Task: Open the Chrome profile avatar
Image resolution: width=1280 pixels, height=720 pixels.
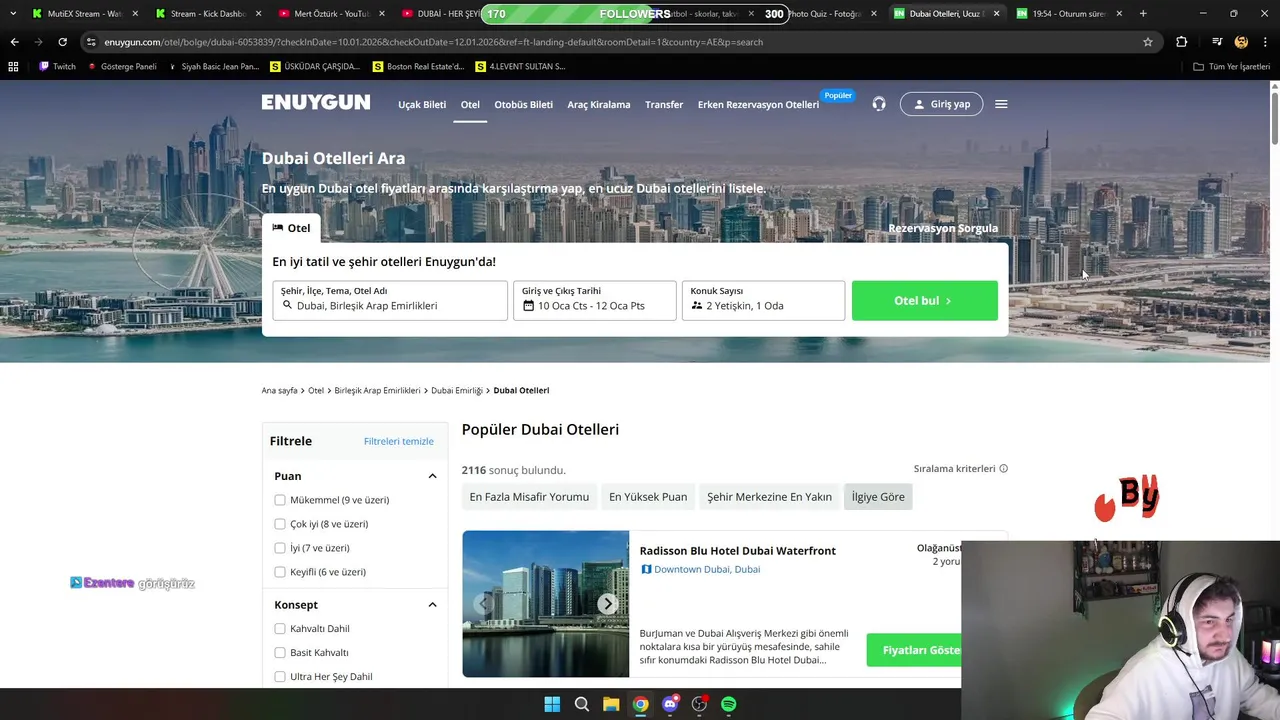Action: click(x=1241, y=42)
